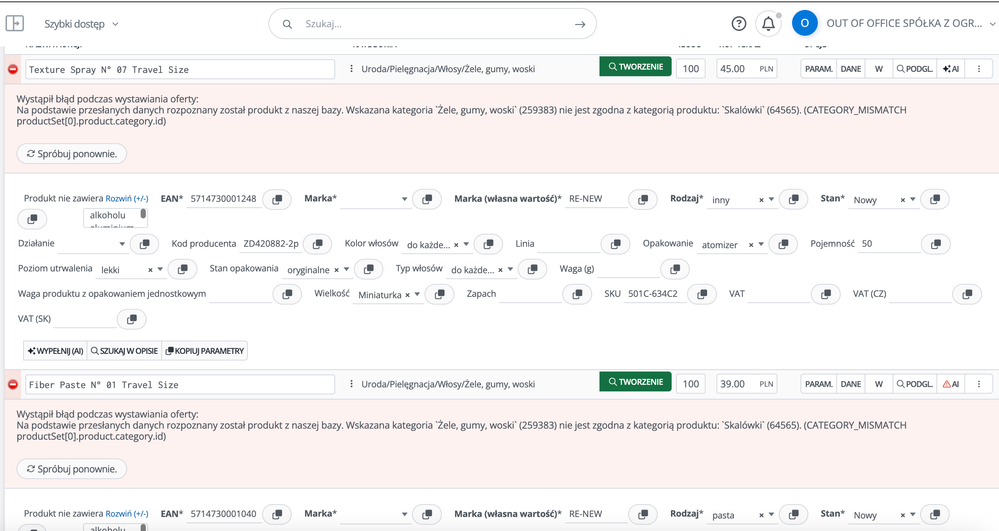
Task: Click the copy icon next to SKU 501C-634C2
Action: pyautogui.click(x=702, y=294)
